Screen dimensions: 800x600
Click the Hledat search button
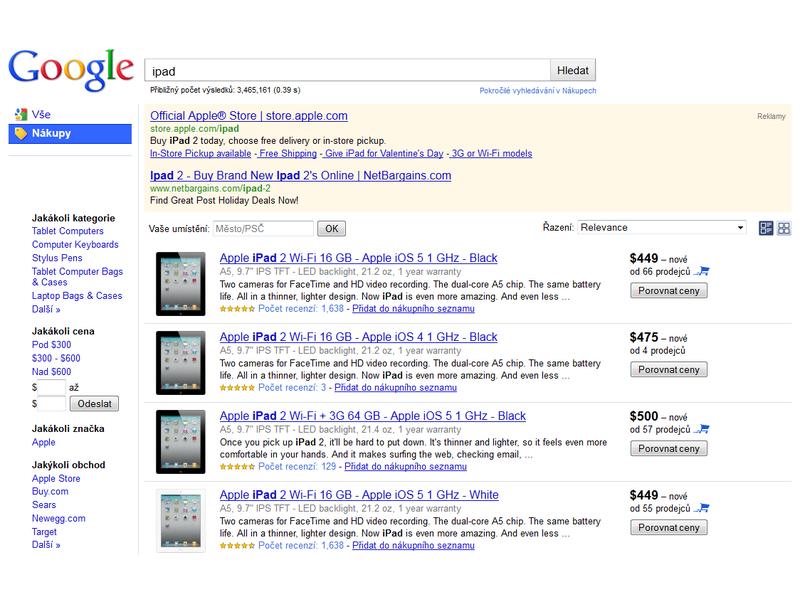pyautogui.click(x=572, y=70)
